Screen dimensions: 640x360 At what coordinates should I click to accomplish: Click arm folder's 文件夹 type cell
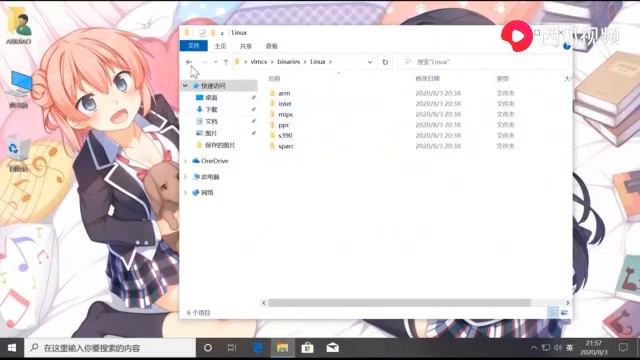(x=505, y=93)
